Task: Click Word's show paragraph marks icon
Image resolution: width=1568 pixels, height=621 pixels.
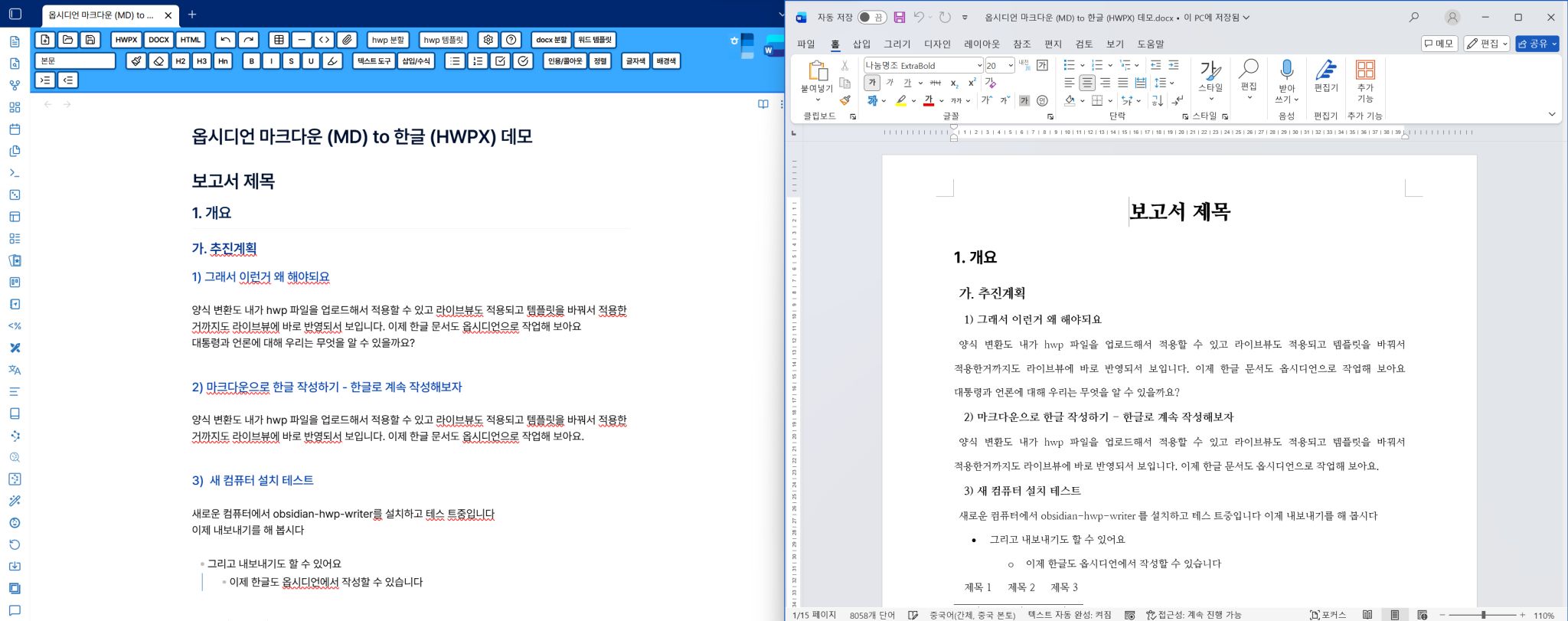Action: pos(1178,100)
